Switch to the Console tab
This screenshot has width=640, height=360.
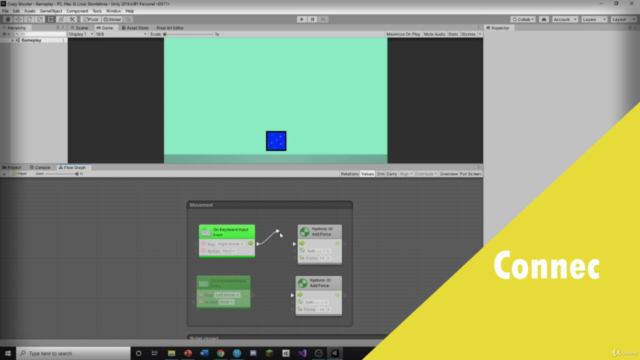tap(40, 167)
